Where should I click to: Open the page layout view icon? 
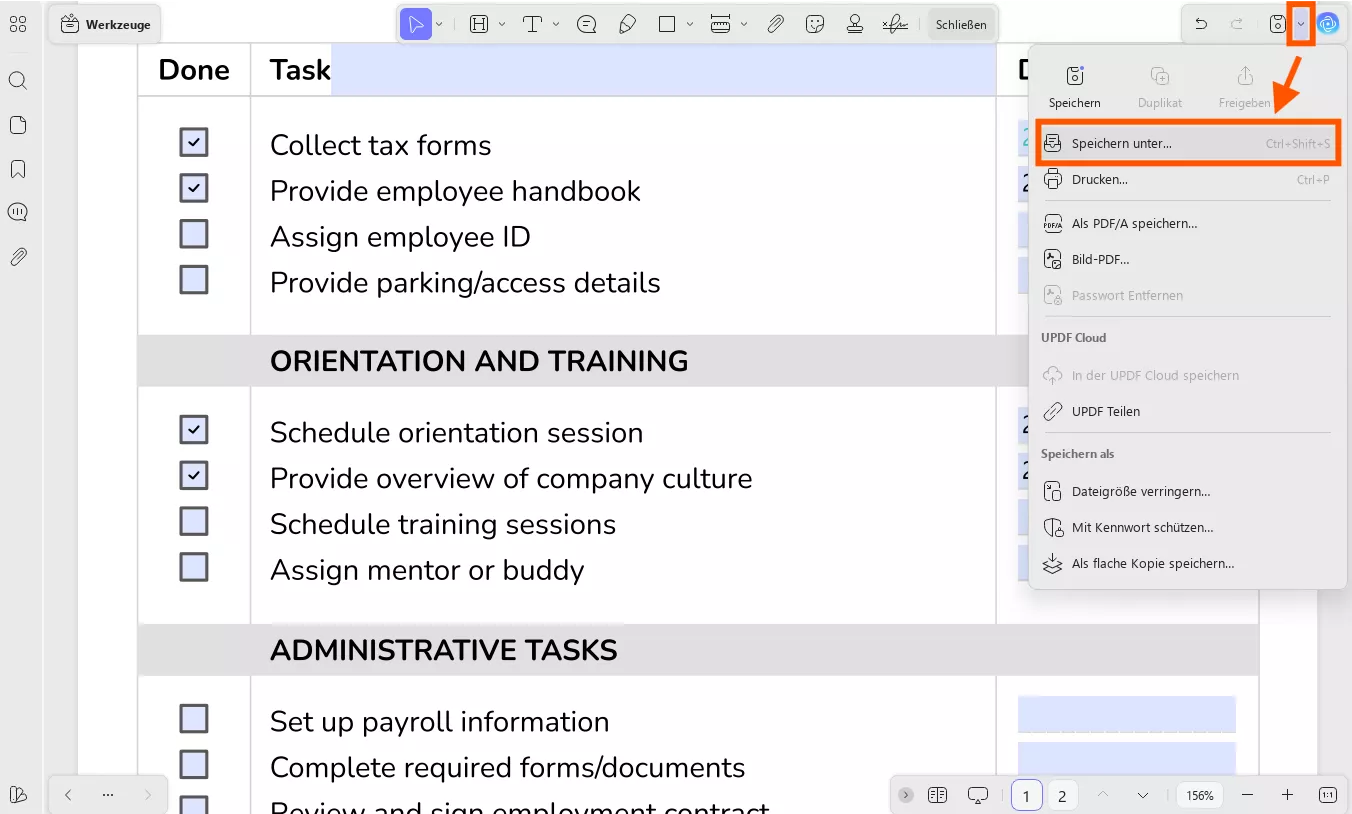point(937,795)
